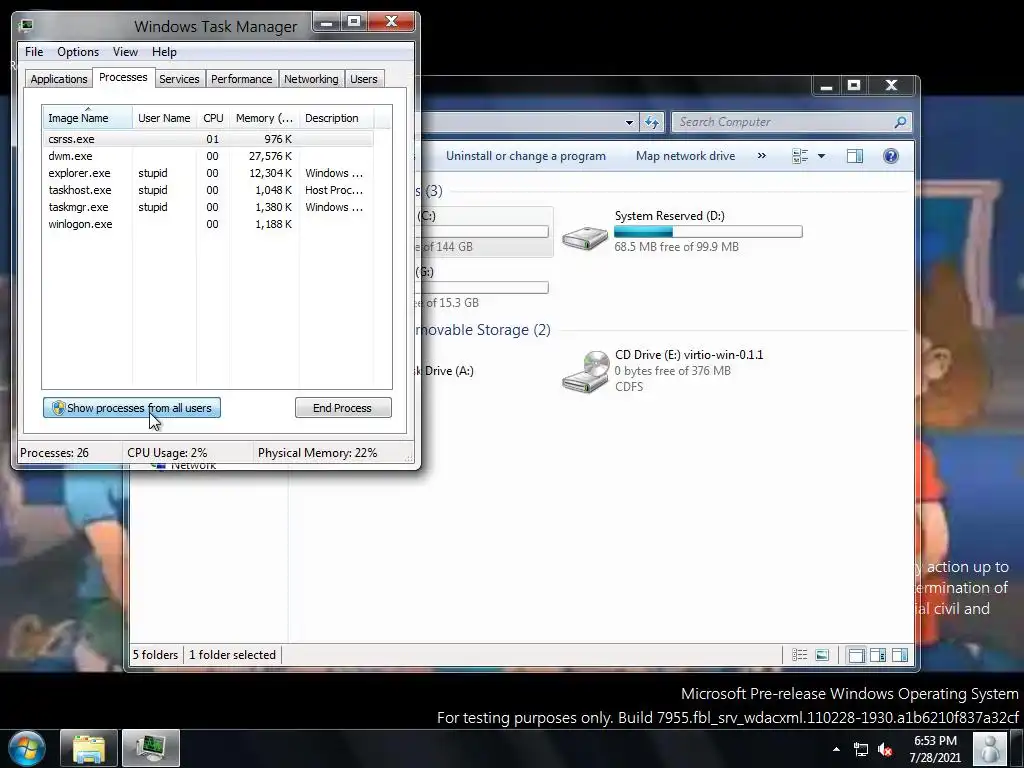Select the Task Manager taskbar button
The image size is (1024, 768).
tap(151, 748)
